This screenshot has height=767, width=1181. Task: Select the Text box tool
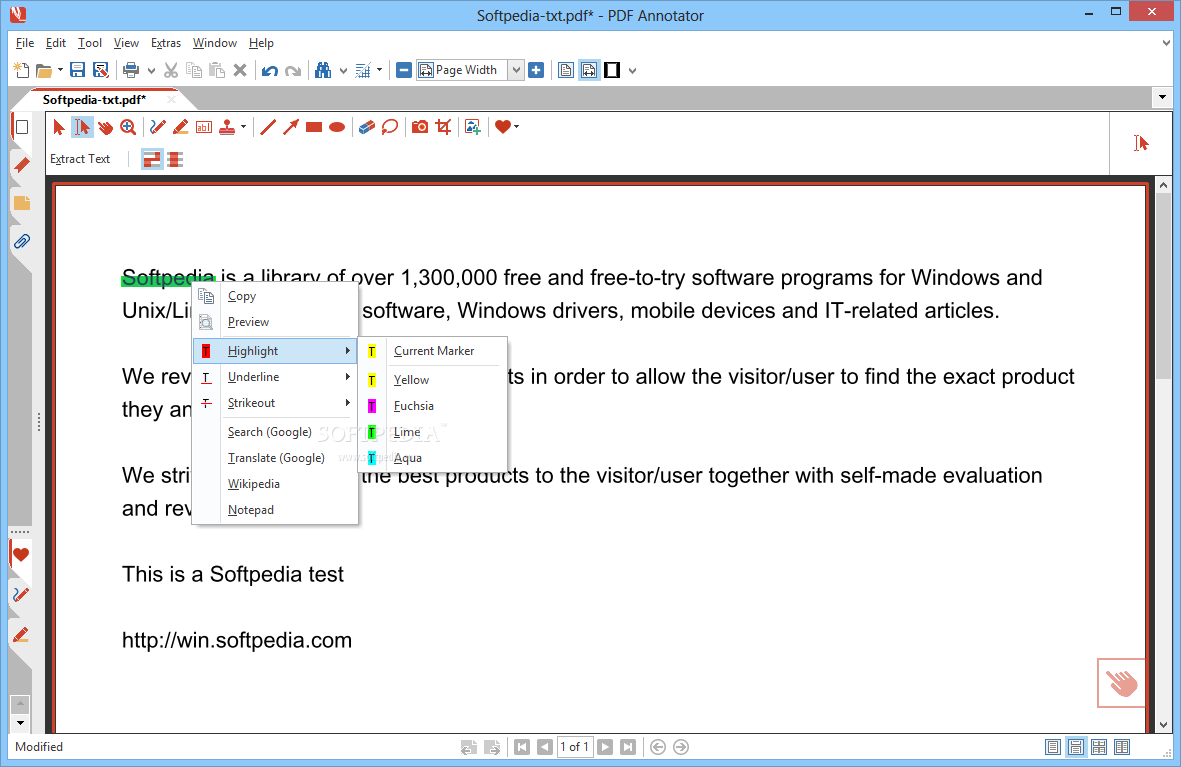(x=203, y=127)
